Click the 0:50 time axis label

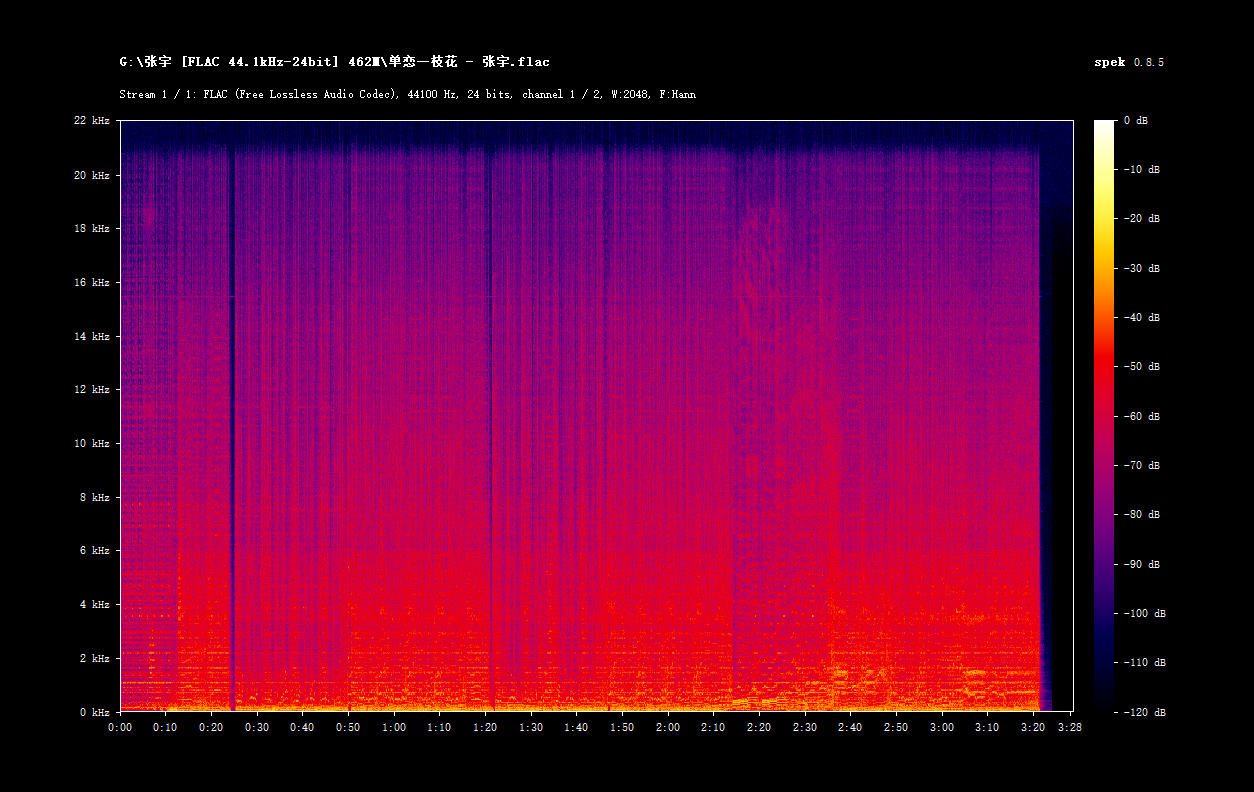348,728
